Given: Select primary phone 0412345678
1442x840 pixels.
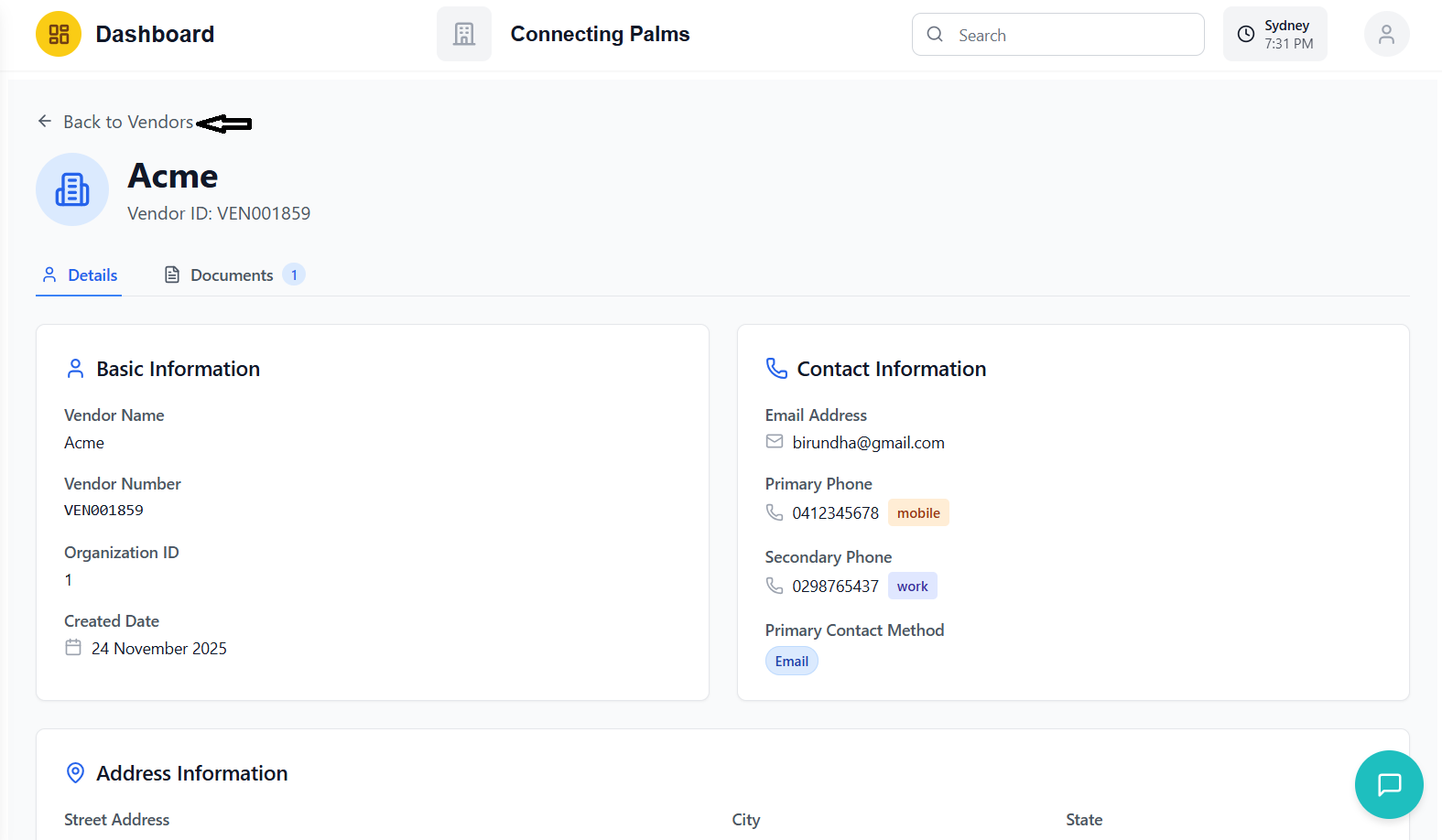Looking at the screenshot, I should (836, 513).
